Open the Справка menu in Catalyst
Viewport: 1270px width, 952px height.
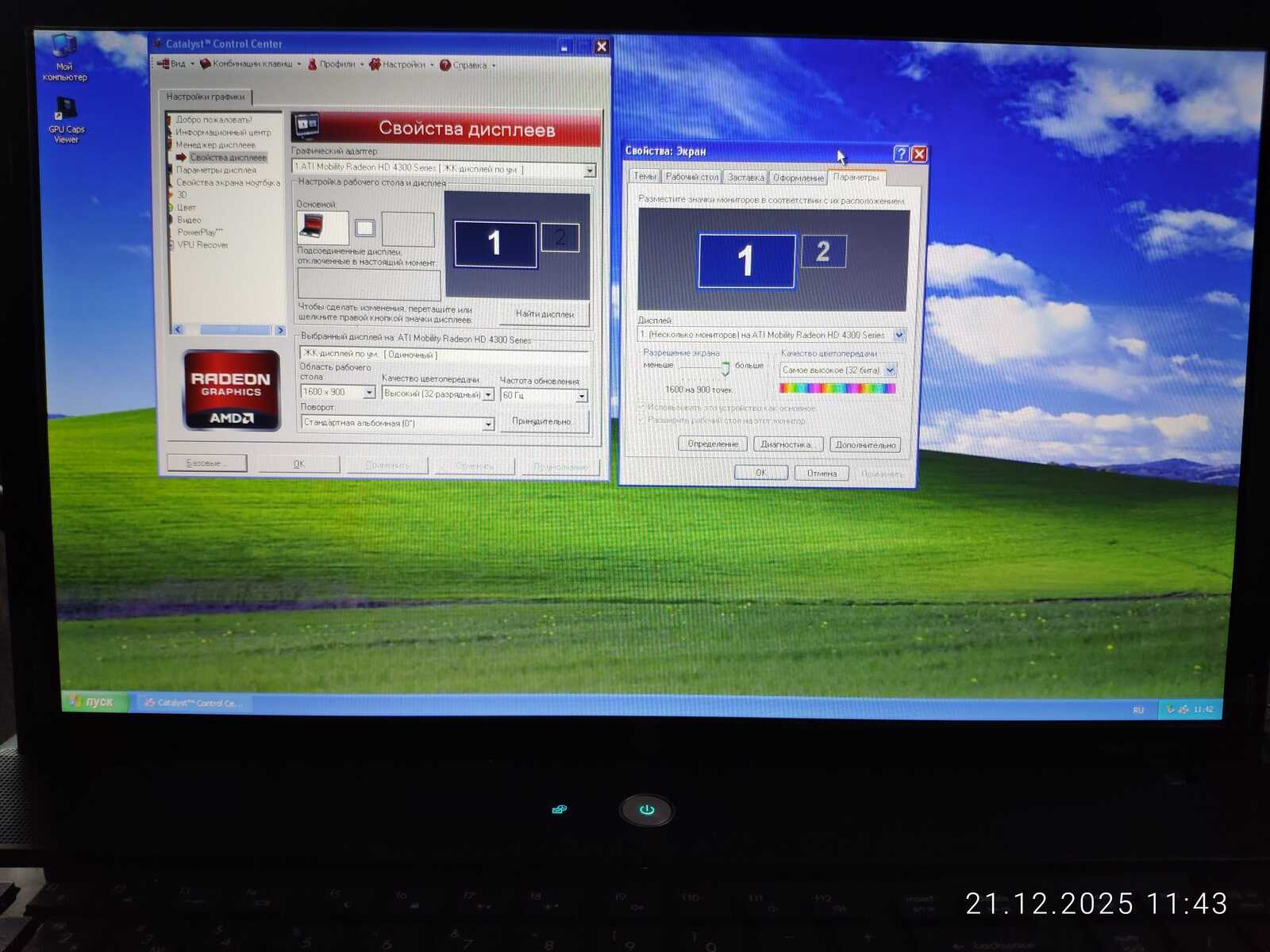point(468,65)
